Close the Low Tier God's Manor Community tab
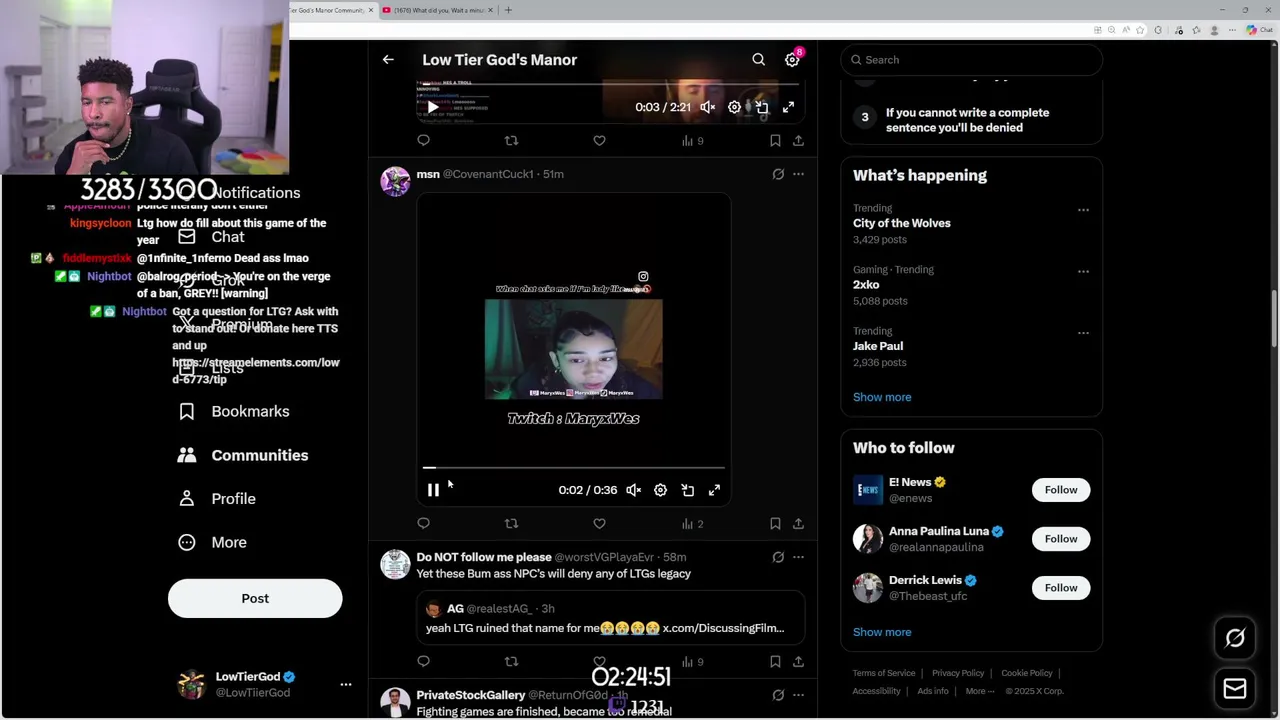Image resolution: width=1280 pixels, height=720 pixels. (x=371, y=10)
